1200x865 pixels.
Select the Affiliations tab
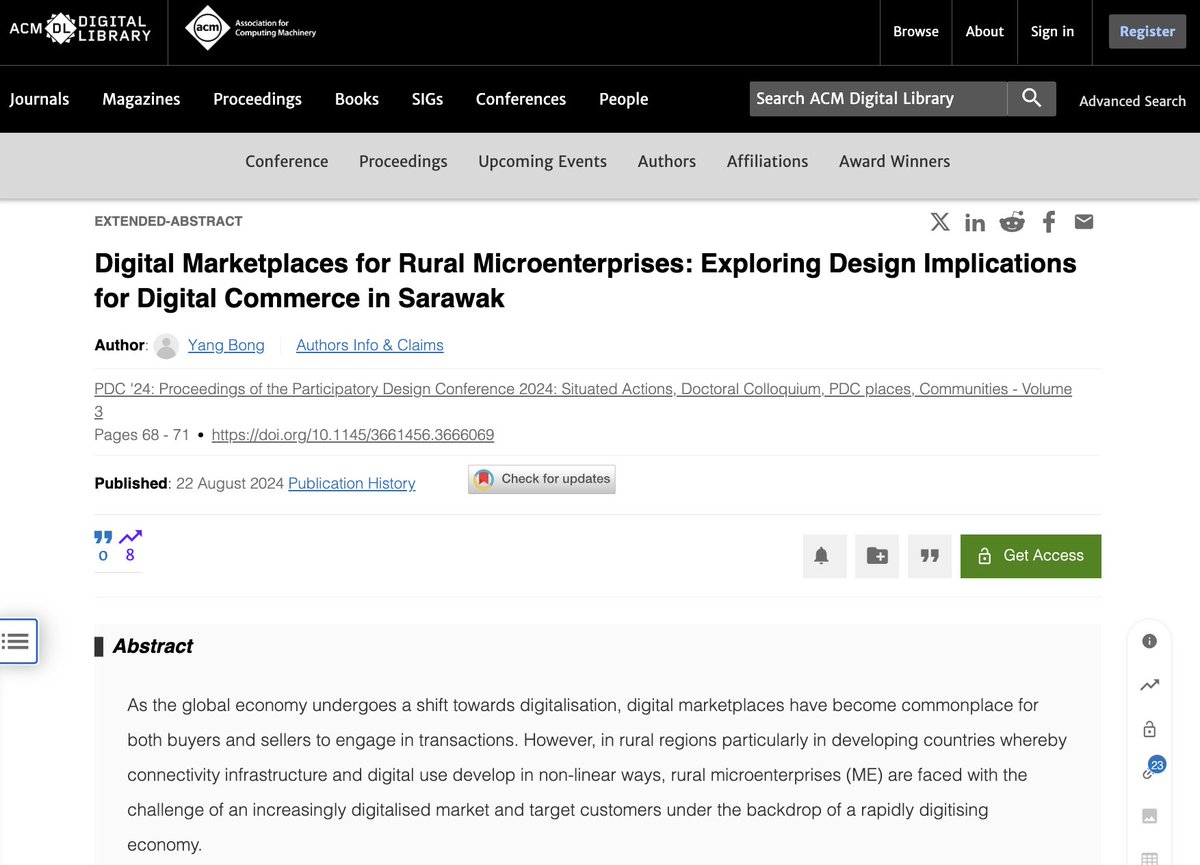767,161
